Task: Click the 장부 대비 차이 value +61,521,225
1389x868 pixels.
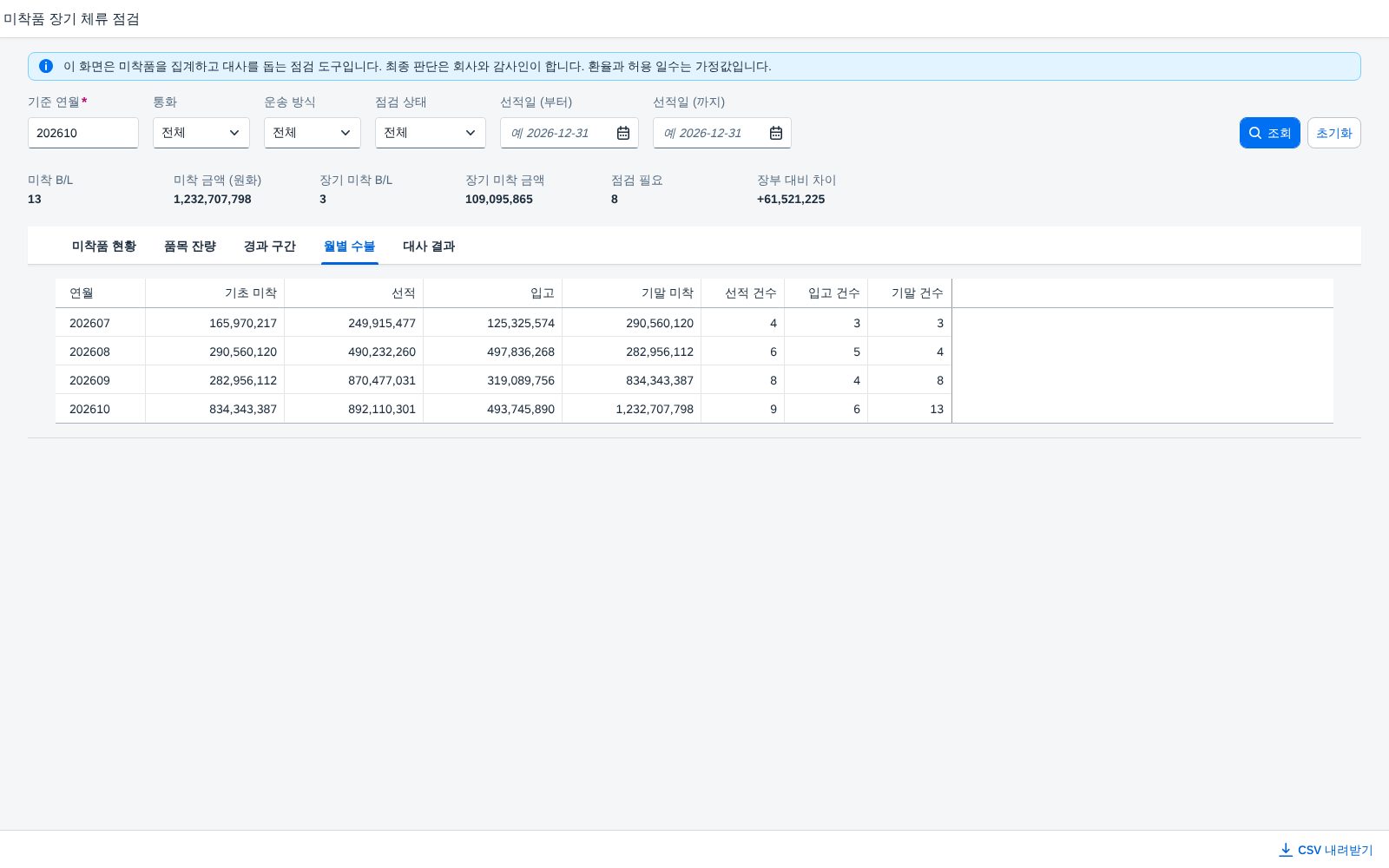Action: point(791,199)
